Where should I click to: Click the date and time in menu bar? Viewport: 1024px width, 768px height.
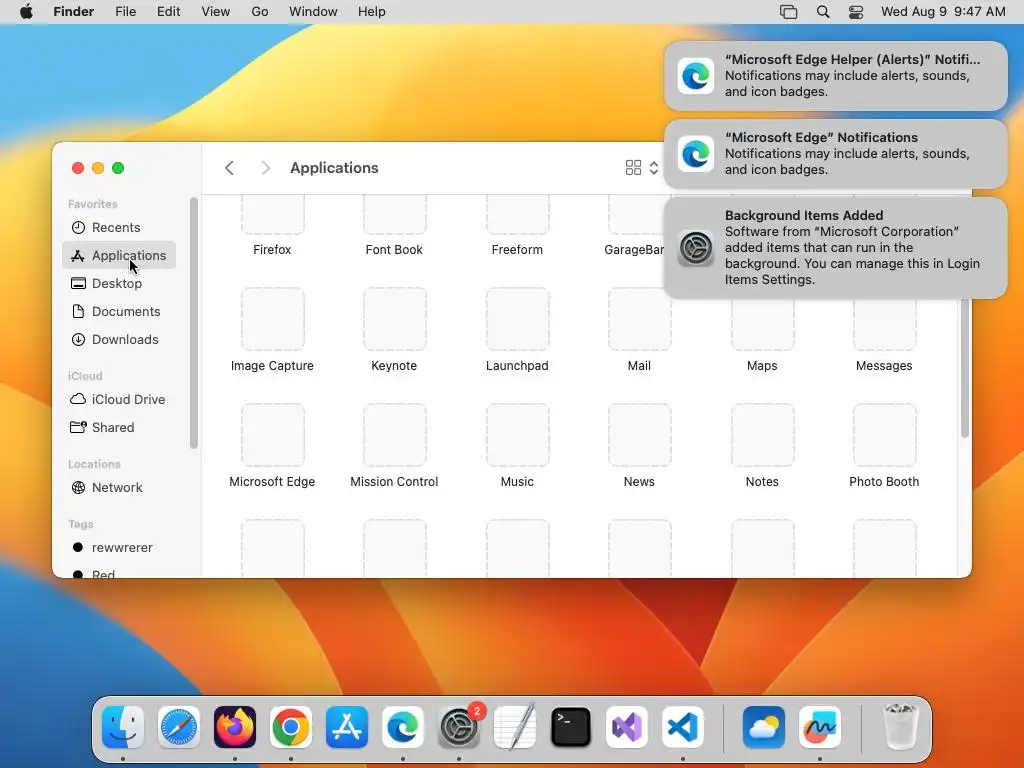coord(943,12)
